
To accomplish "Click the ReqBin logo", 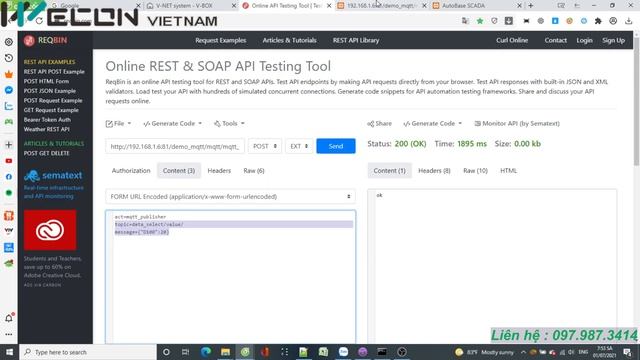I will tap(45, 40).
